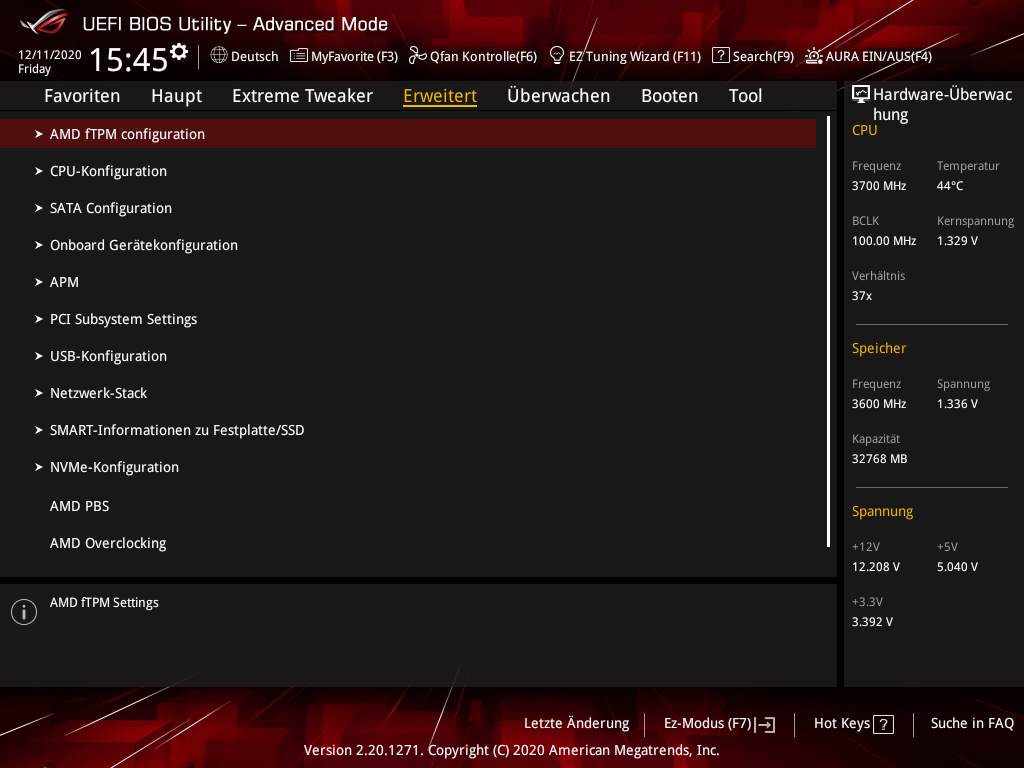This screenshot has height=768, width=1024.
Task: Click Letzte Änderung
Action: click(x=577, y=724)
